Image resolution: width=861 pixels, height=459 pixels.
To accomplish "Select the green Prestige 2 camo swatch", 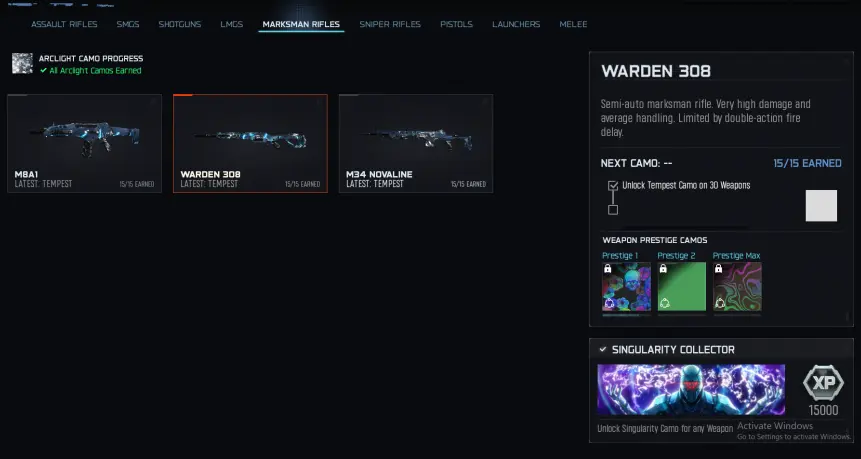I will [x=681, y=287].
